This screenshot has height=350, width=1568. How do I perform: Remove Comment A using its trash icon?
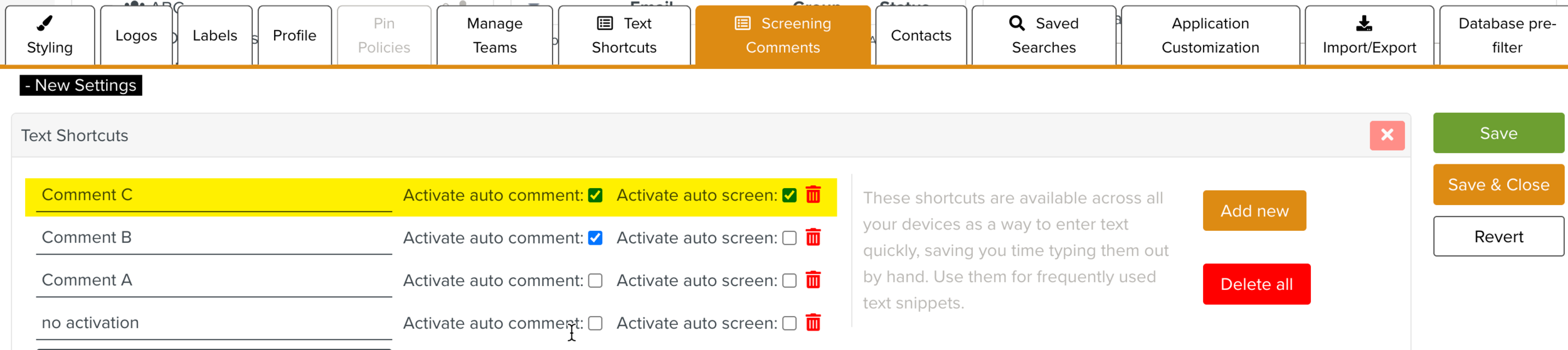[x=813, y=280]
